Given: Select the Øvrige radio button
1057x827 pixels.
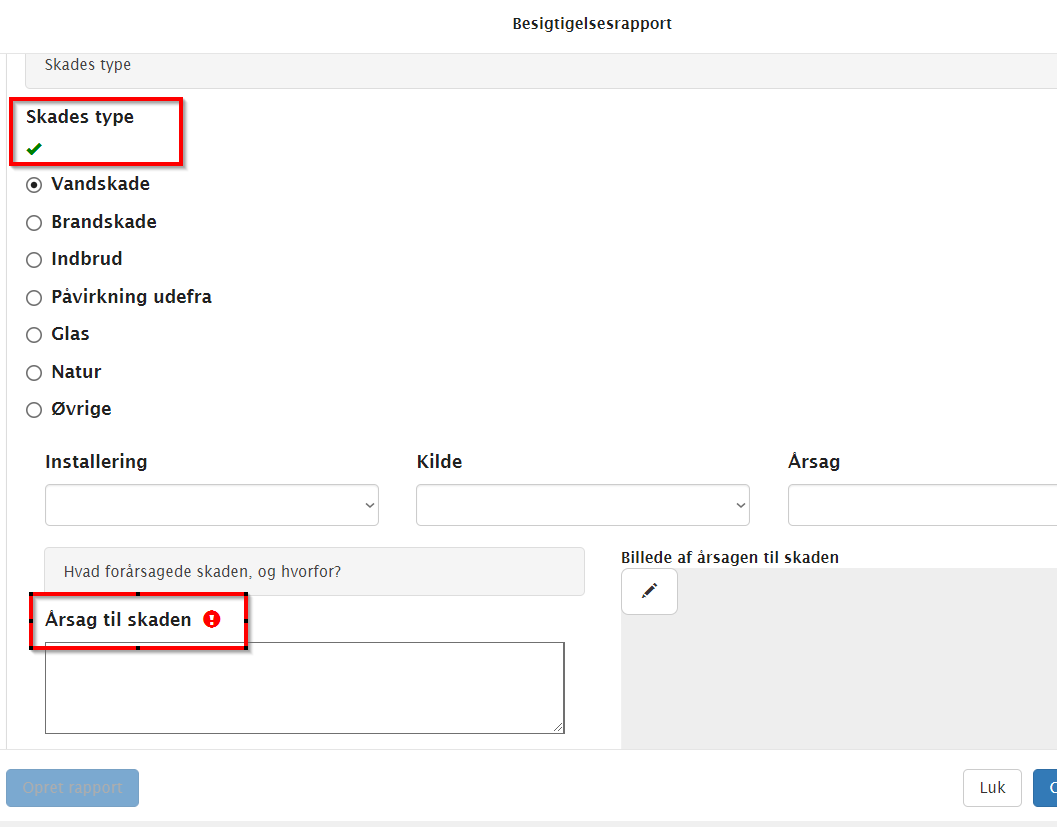Looking at the screenshot, I should click(34, 410).
